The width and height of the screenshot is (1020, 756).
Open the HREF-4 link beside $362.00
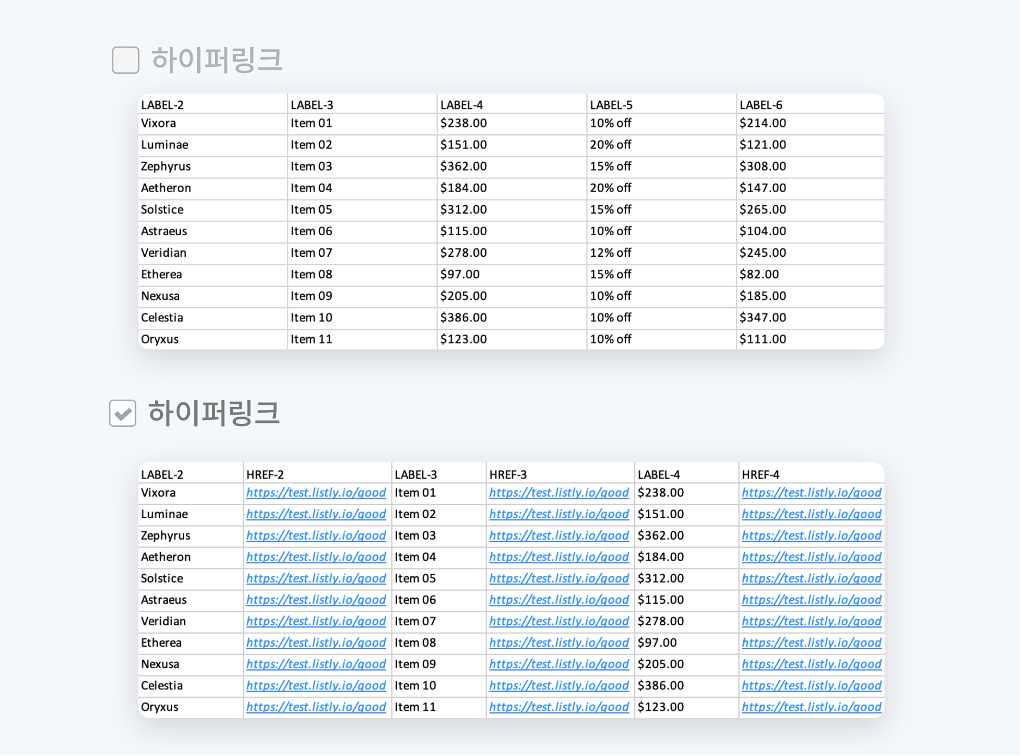point(811,535)
